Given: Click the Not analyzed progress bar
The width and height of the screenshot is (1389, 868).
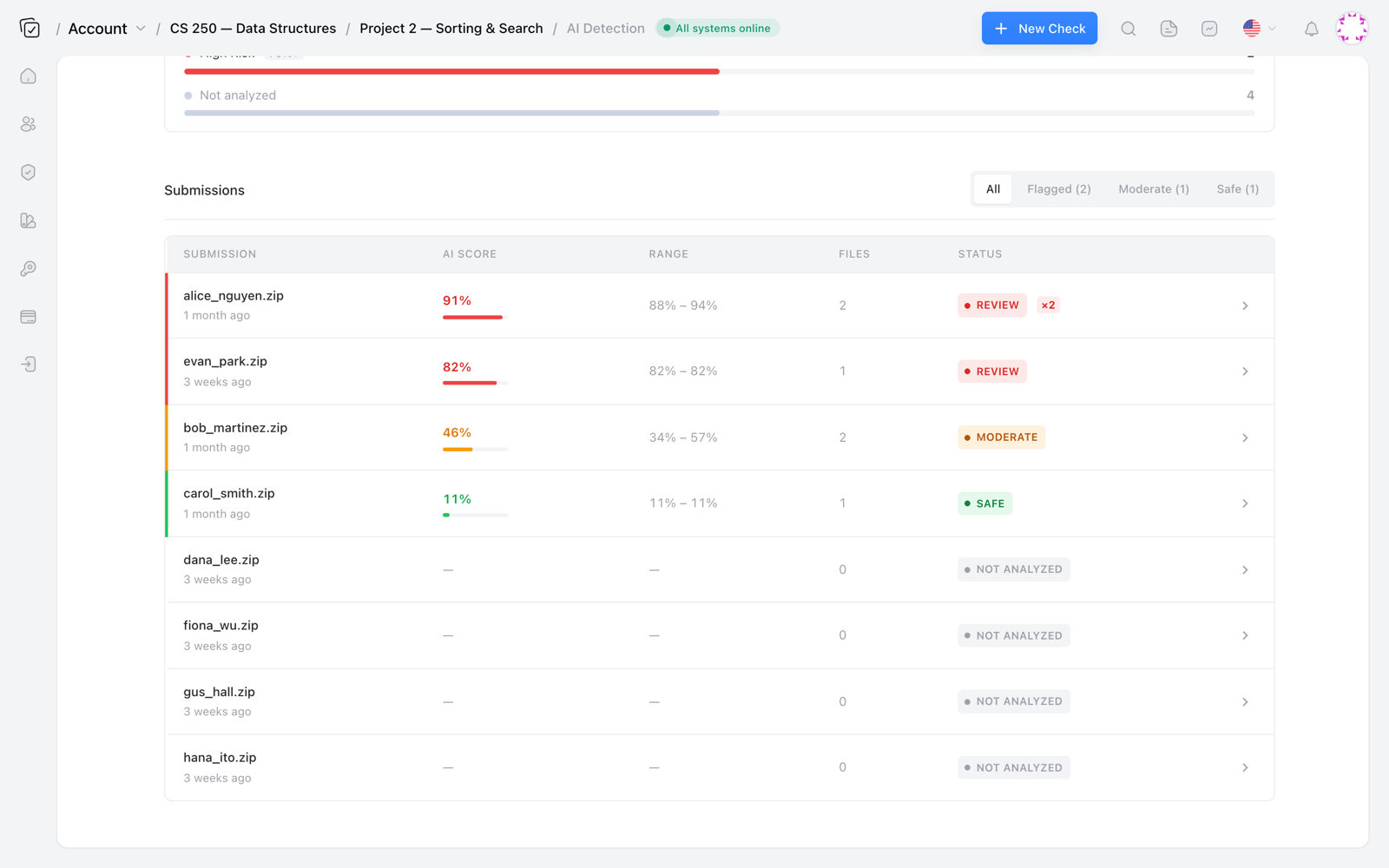Looking at the screenshot, I should pos(719,113).
